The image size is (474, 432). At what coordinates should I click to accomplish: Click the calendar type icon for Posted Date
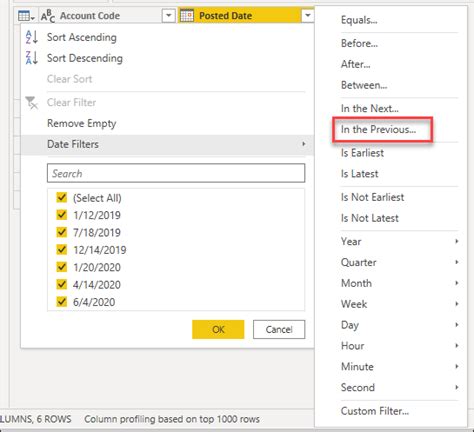coord(187,15)
